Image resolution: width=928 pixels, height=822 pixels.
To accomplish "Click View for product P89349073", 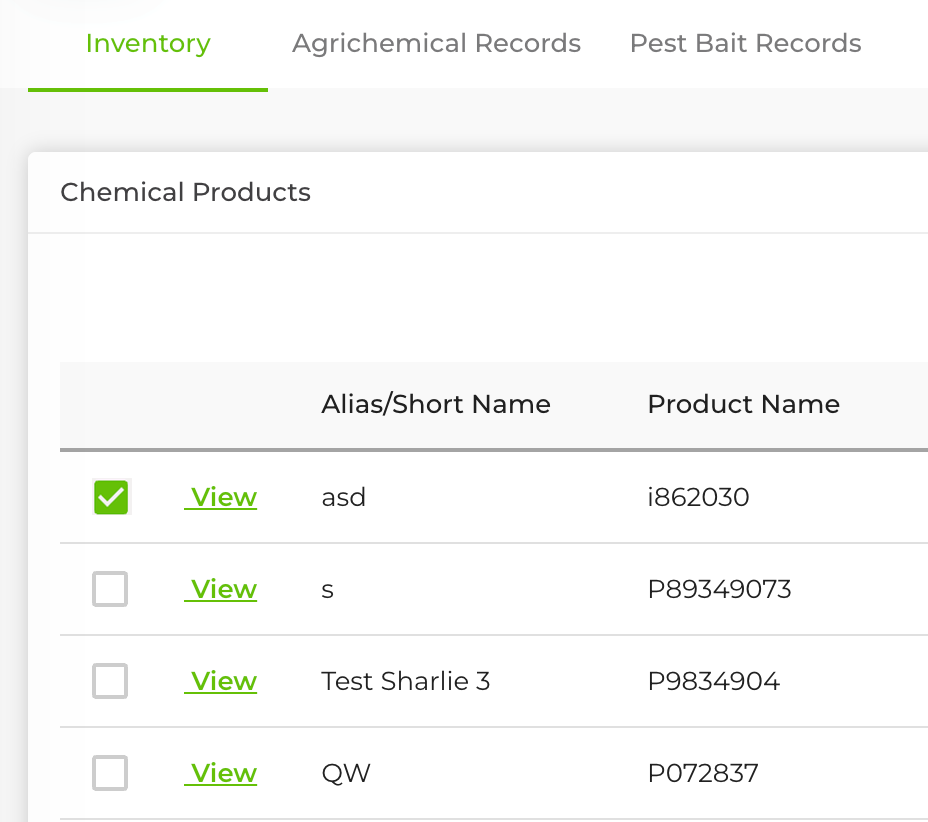I will pyautogui.click(x=223, y=589).
